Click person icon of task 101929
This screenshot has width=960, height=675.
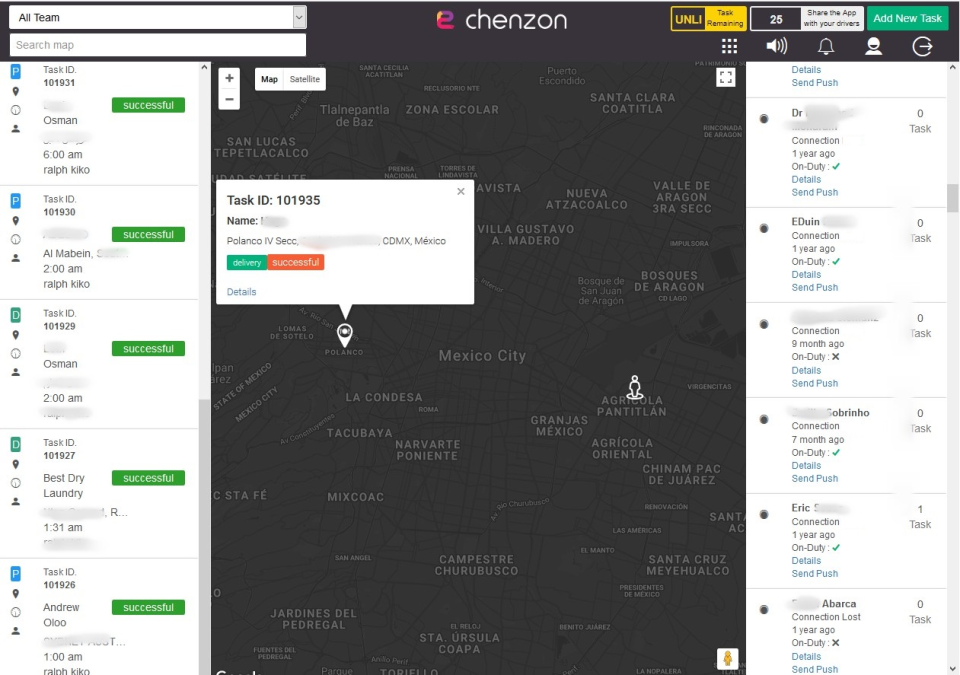click(16, 372)
